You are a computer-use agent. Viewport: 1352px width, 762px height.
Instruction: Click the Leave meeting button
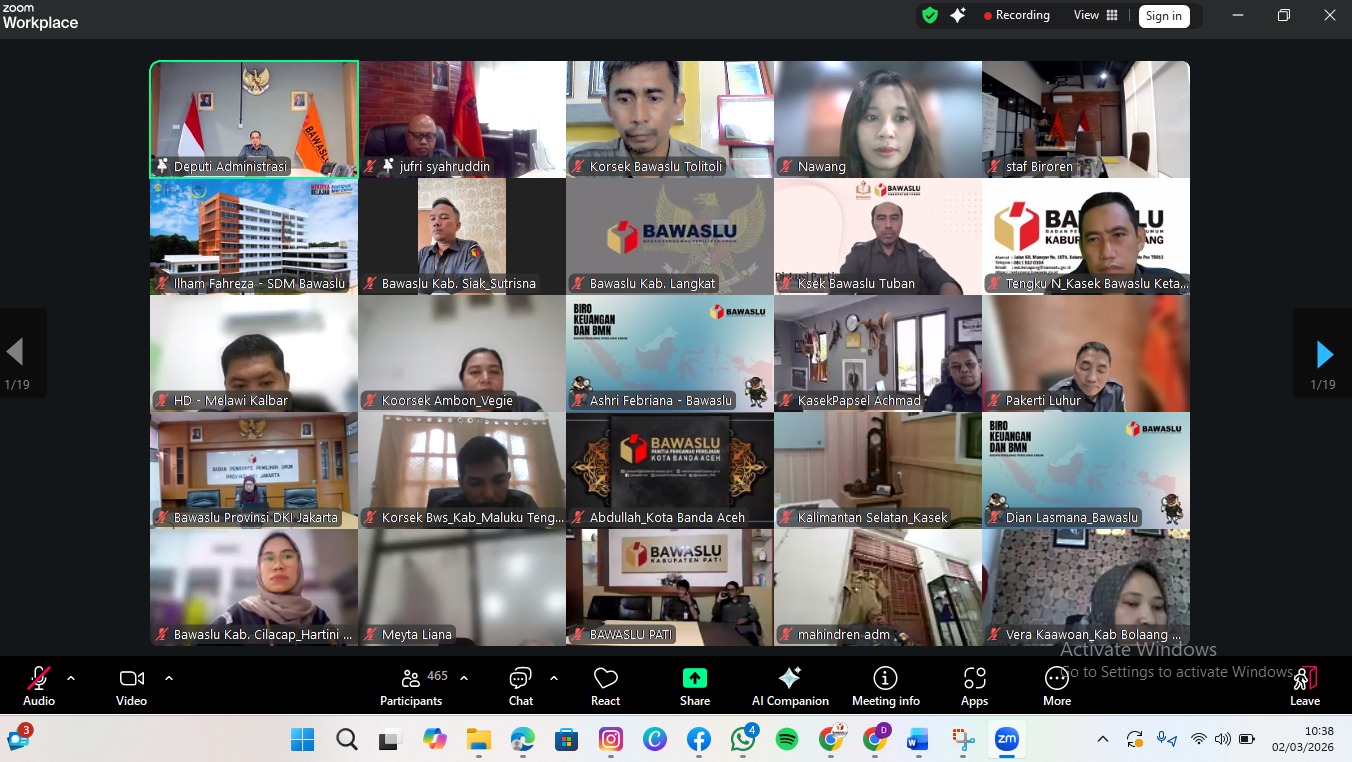point(1305,686)
